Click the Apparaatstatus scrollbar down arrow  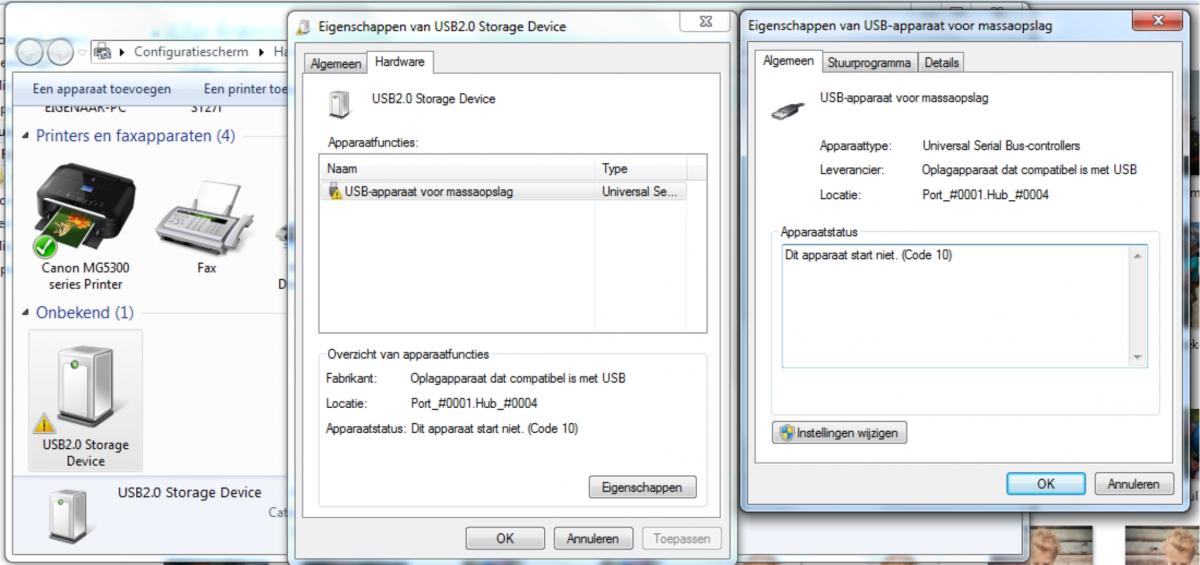pos(1138,358)
